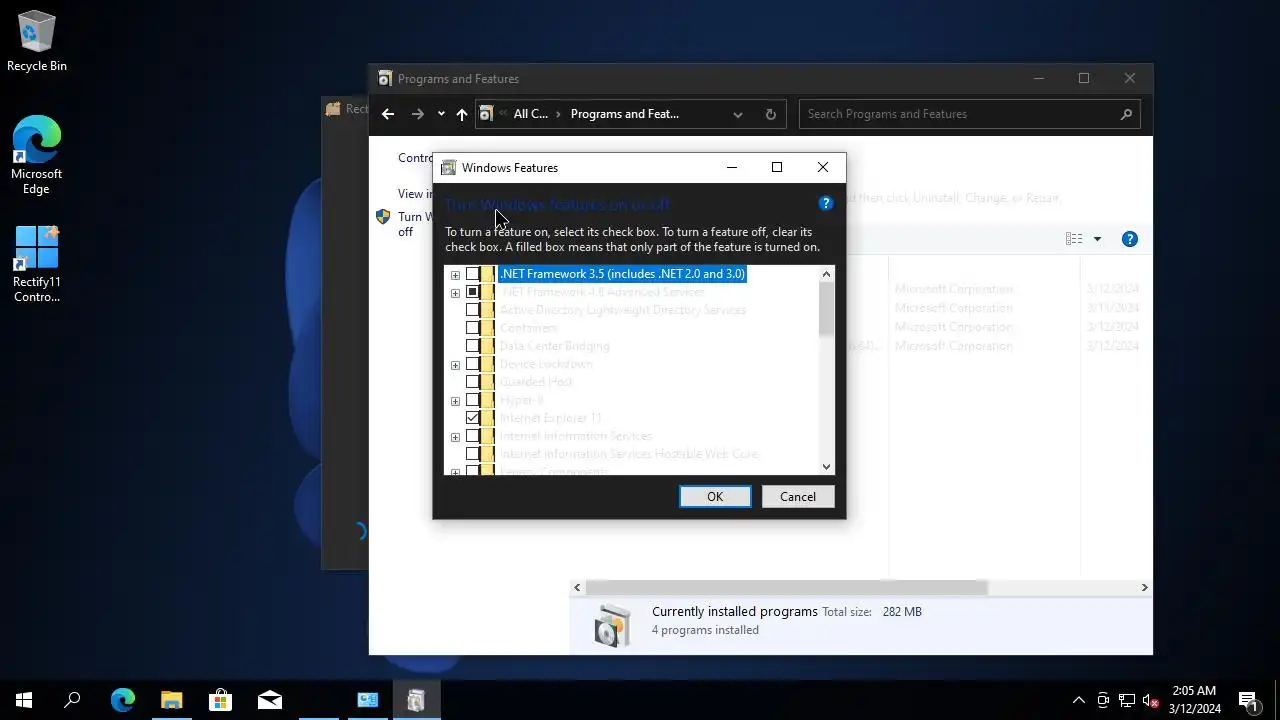Expand .NET Framework 4.8 Advanced Services node
Viewport: 1280px width, 720px height.
pyautogui.click(x=455, y=293)
